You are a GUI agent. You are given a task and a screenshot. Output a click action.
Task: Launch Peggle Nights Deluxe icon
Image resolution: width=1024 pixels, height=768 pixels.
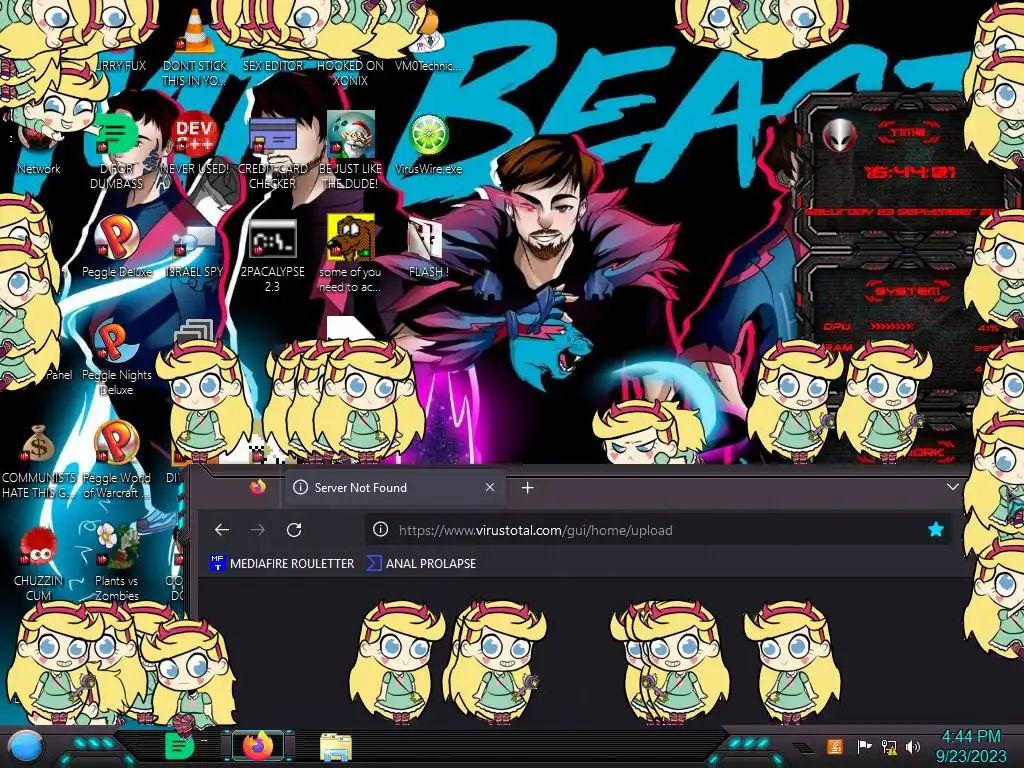click(117, 358)
